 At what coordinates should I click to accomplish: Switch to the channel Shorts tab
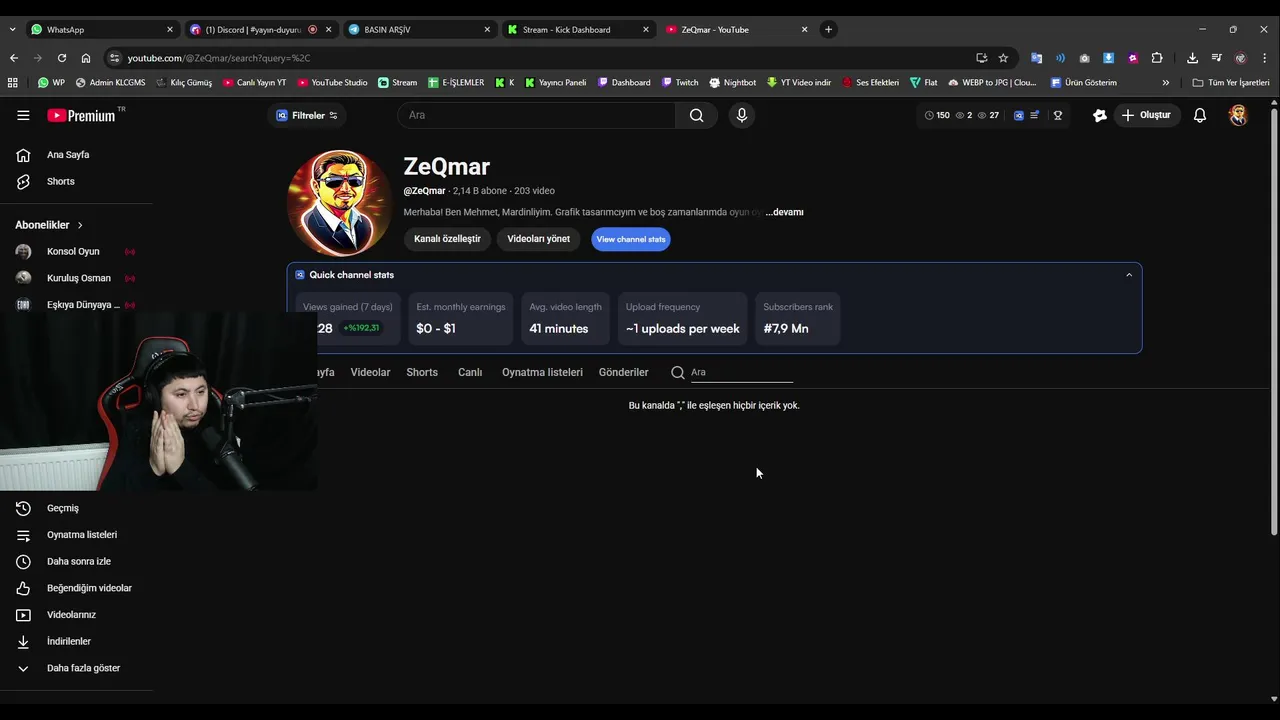tap(422, 372)
